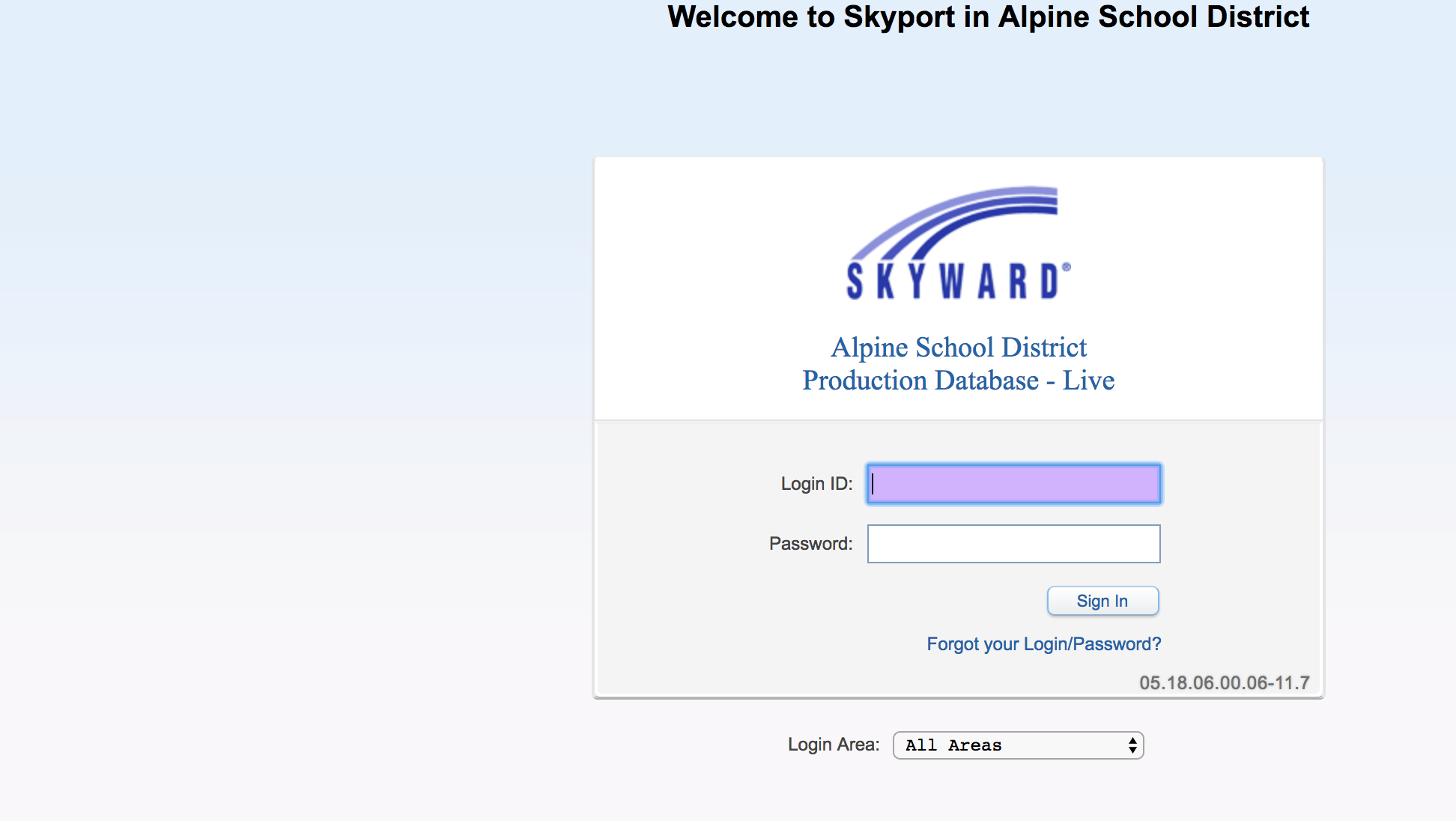
Task: Click the 'Alpine School District' blue heading
Action: click(x=959, y=348)
